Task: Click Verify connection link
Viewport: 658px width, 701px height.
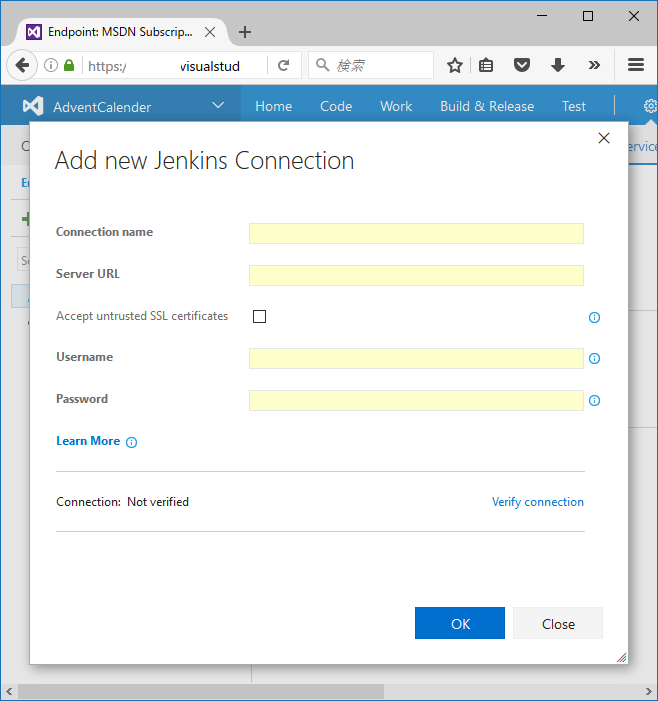Action: tap(538, 502)
